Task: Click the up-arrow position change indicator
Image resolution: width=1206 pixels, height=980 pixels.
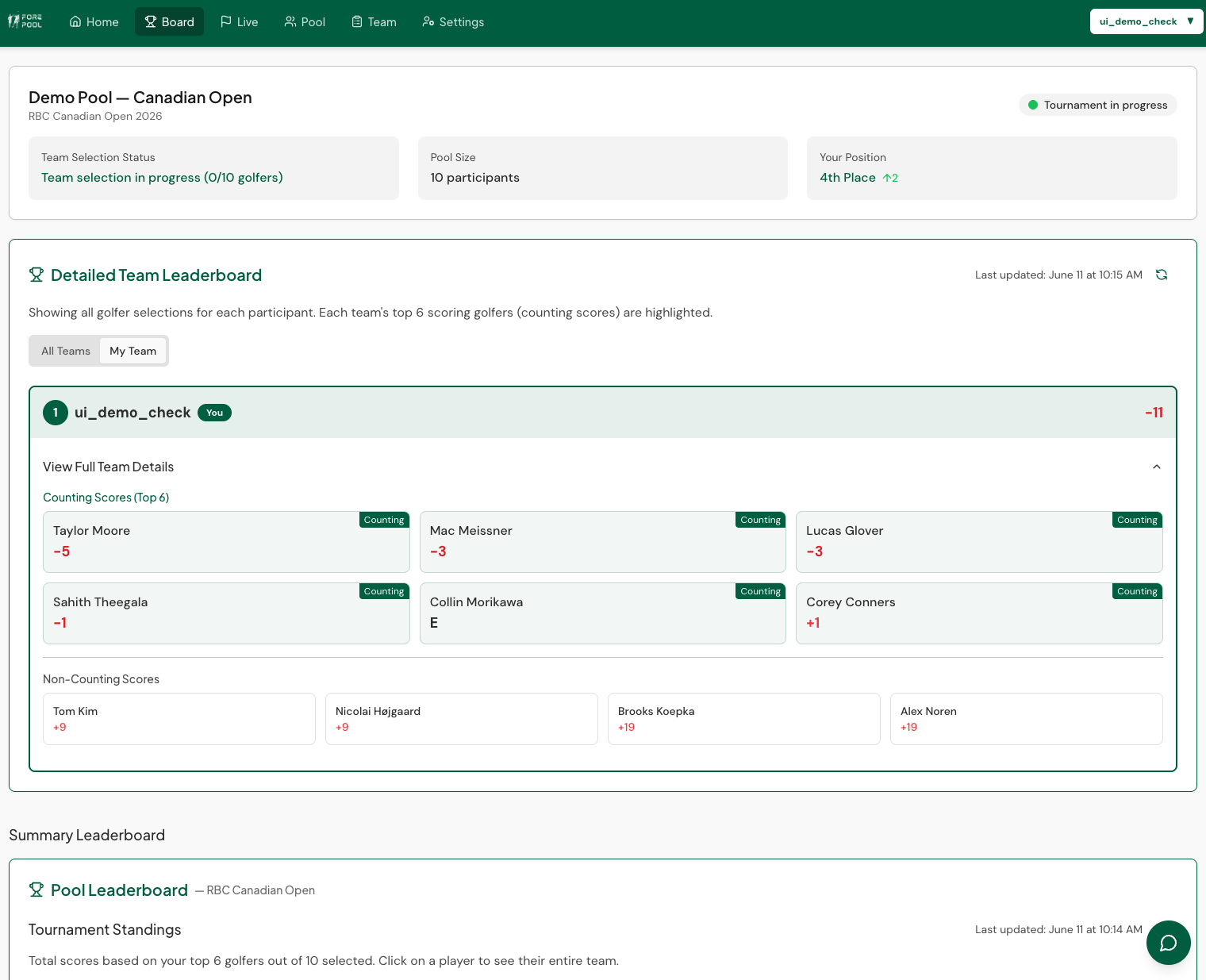Action: click(890, 178)
